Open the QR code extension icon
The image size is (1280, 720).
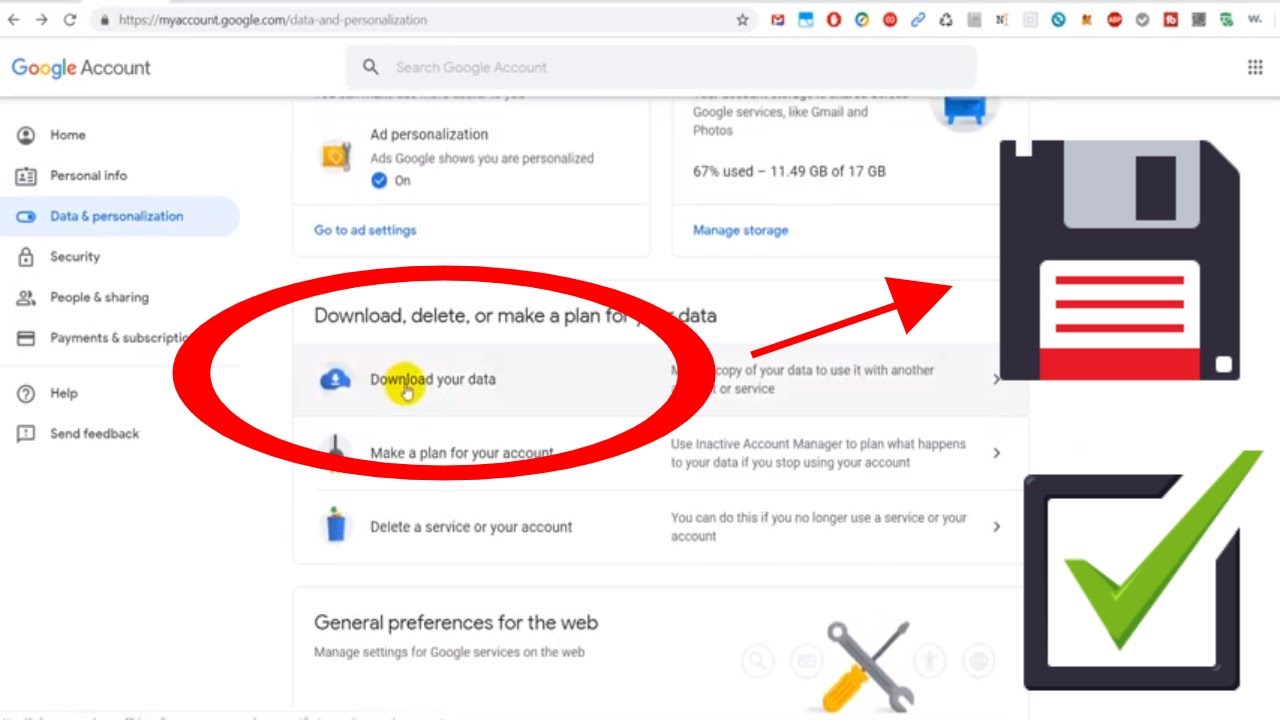(1198, 20)
